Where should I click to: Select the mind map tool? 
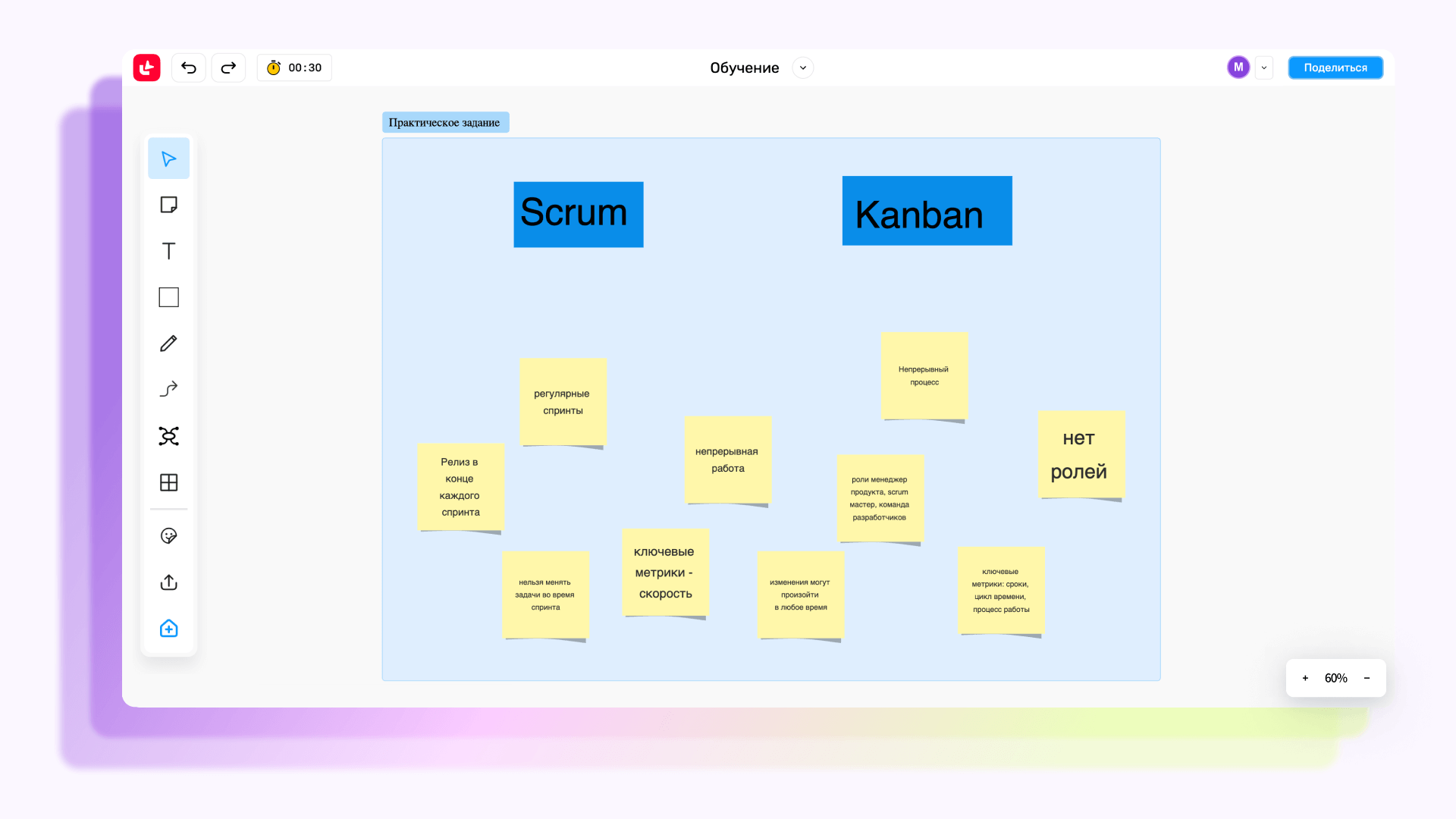[x=168, y=436]
